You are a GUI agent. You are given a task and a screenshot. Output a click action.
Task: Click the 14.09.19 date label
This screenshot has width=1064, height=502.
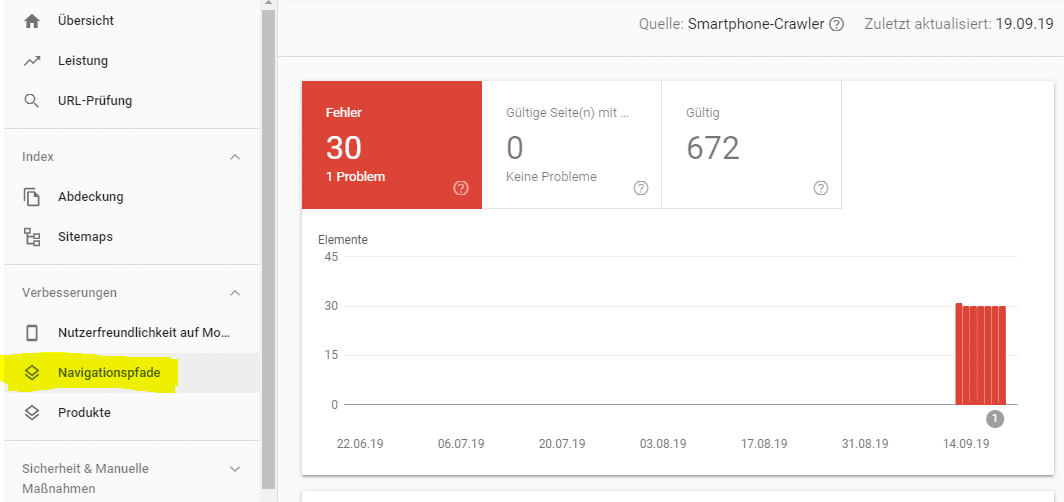pyautogui.click(x=966, y=444)
